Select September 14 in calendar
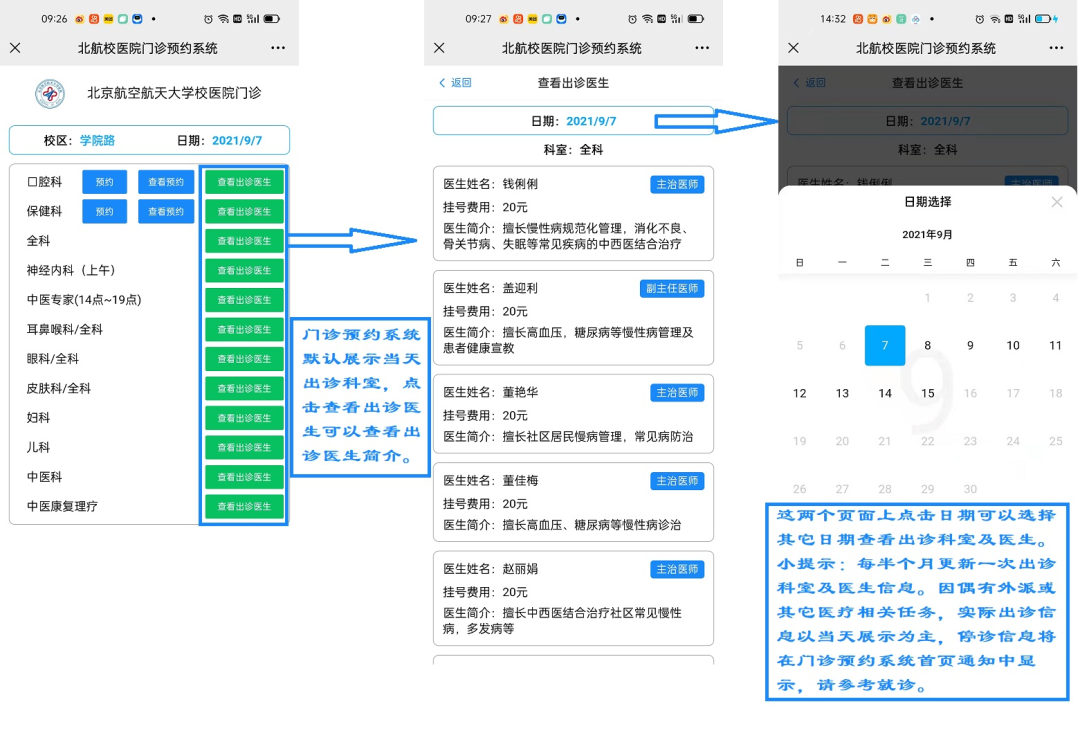This screenshot has height=731, width=1080. 884,394
